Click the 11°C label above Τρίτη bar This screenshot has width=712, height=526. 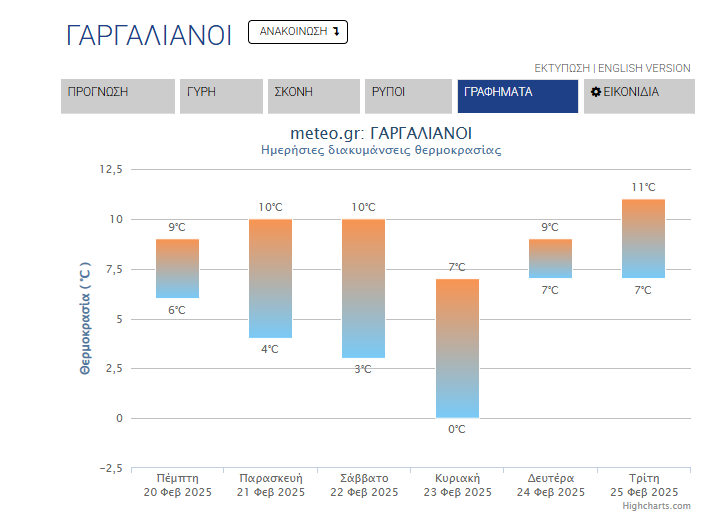point(643,187)
